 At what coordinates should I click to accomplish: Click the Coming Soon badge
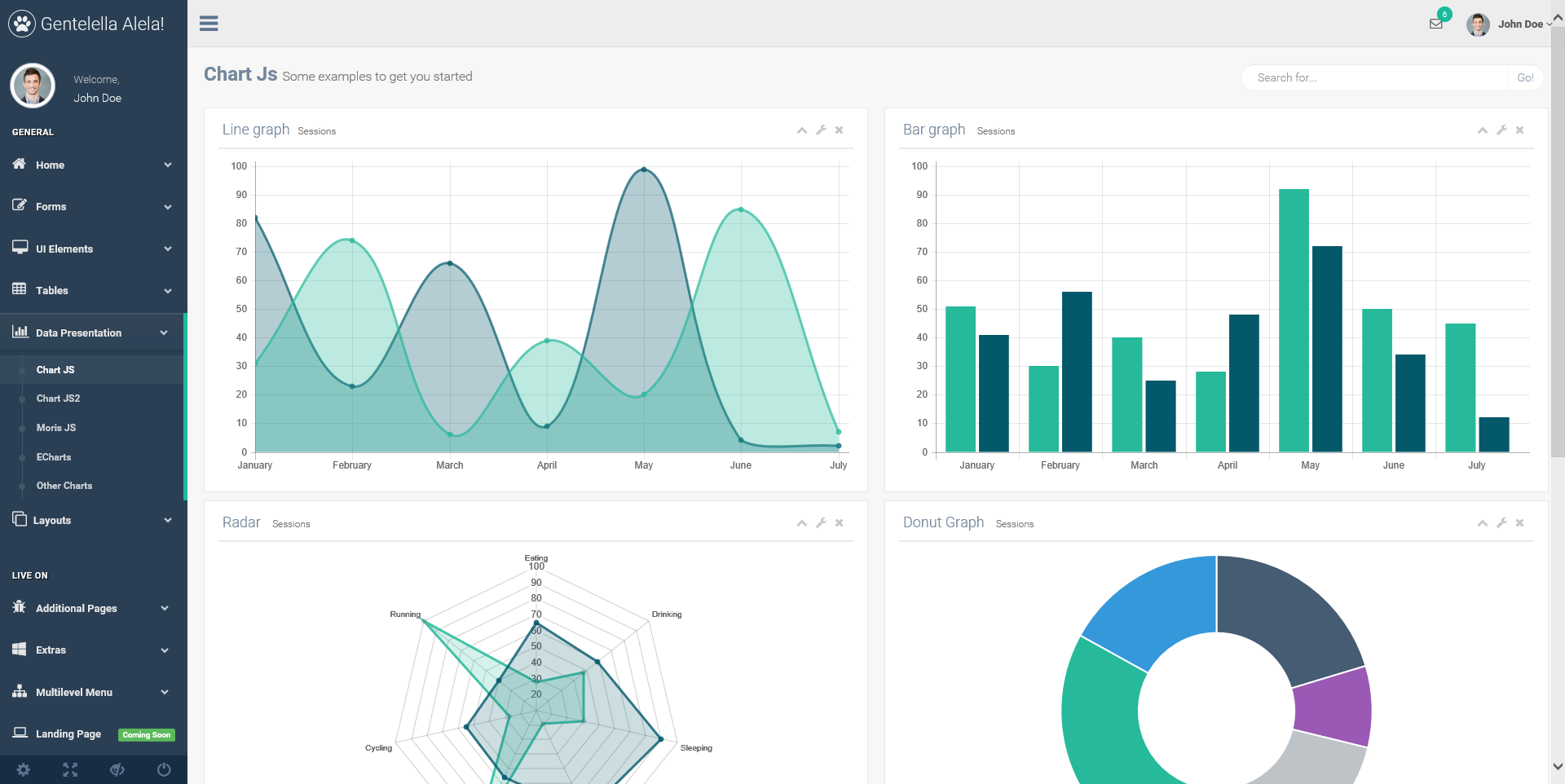click(x=147, y=734)
